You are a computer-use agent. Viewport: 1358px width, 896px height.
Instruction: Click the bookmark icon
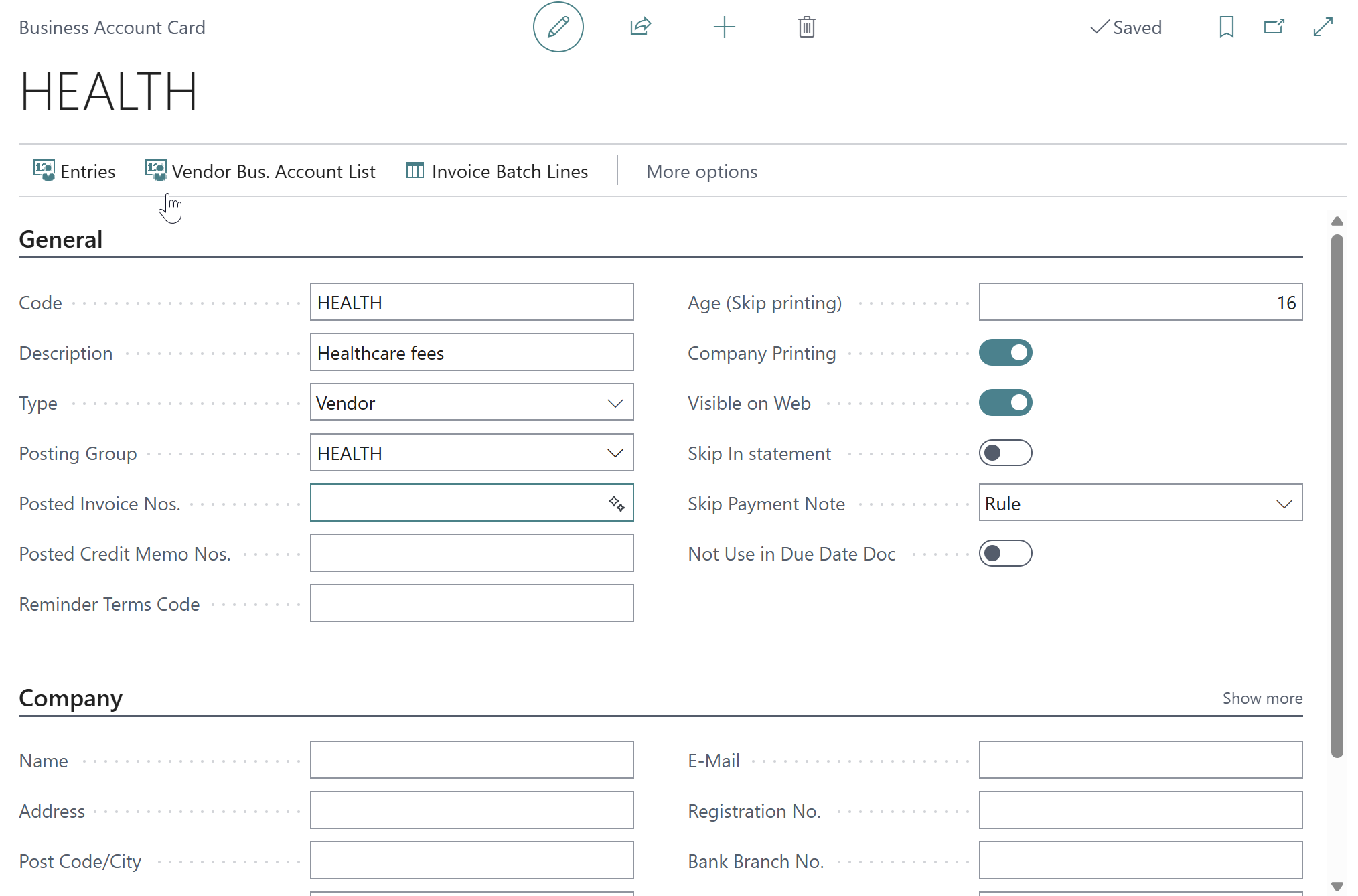pyautogui.click(x=1227, y=27)
